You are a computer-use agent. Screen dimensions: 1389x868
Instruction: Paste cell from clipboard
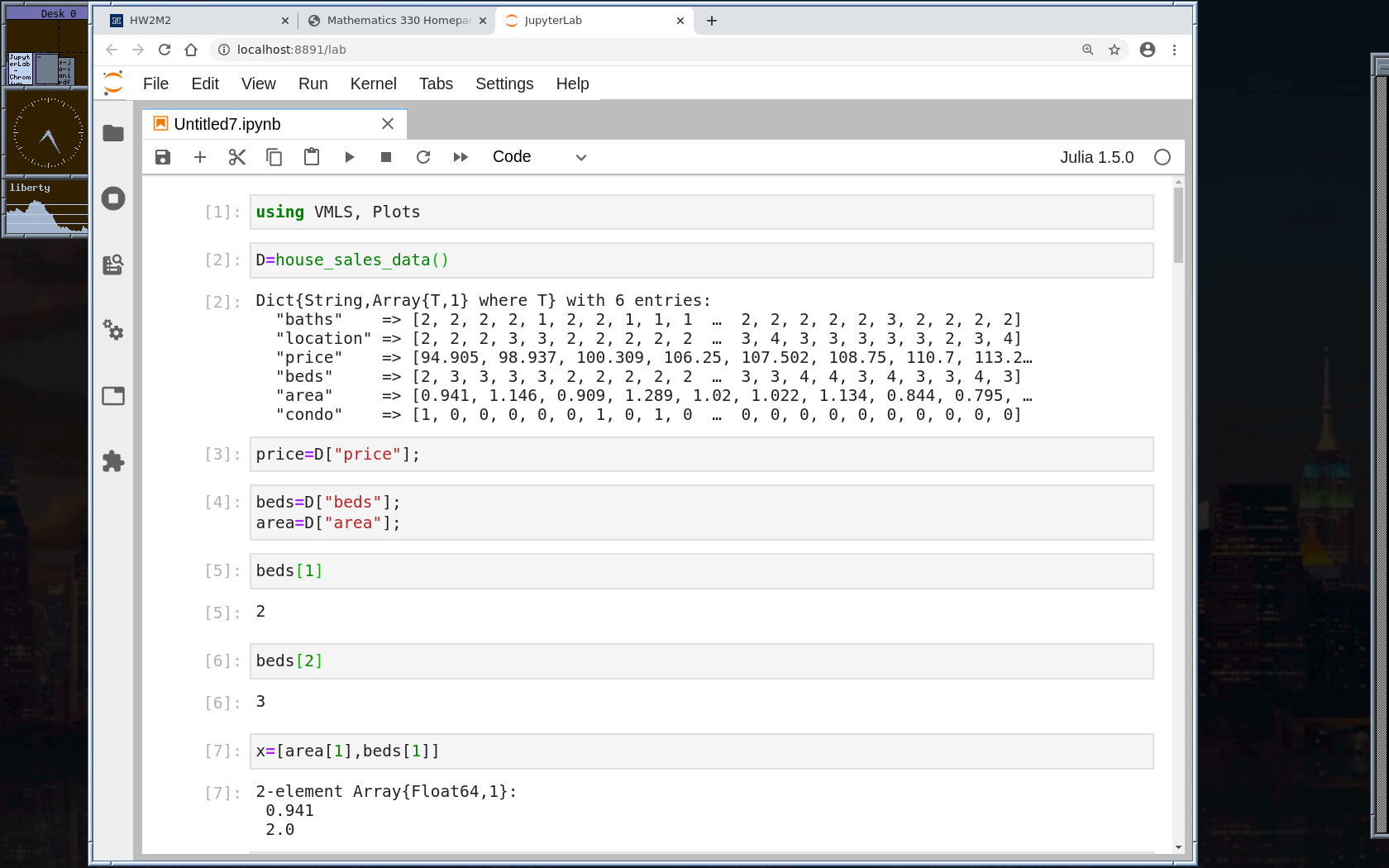coord(312,157)
